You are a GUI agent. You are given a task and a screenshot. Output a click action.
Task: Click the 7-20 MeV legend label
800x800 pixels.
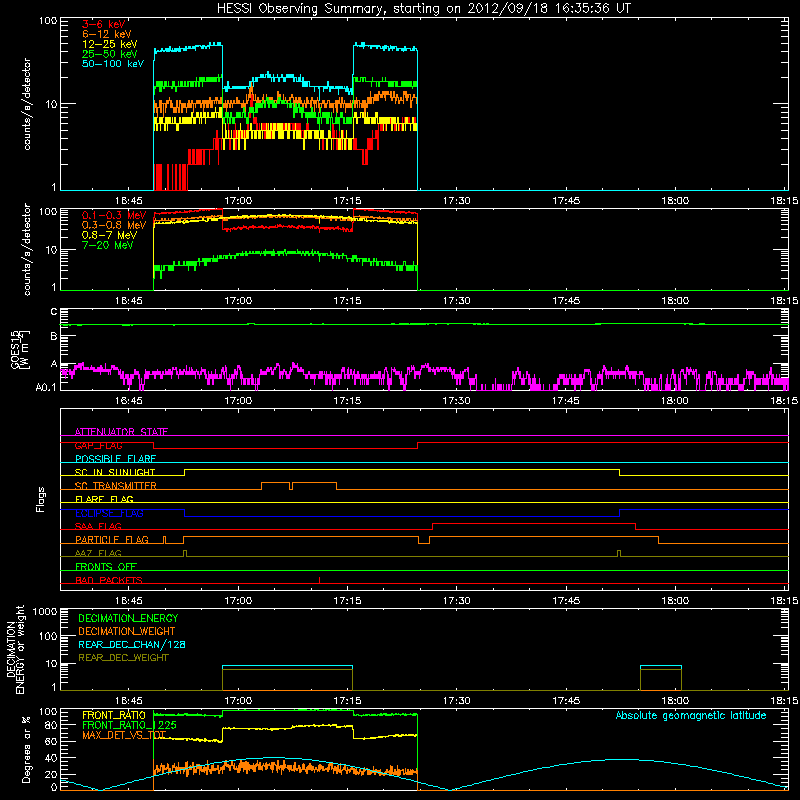108,245
